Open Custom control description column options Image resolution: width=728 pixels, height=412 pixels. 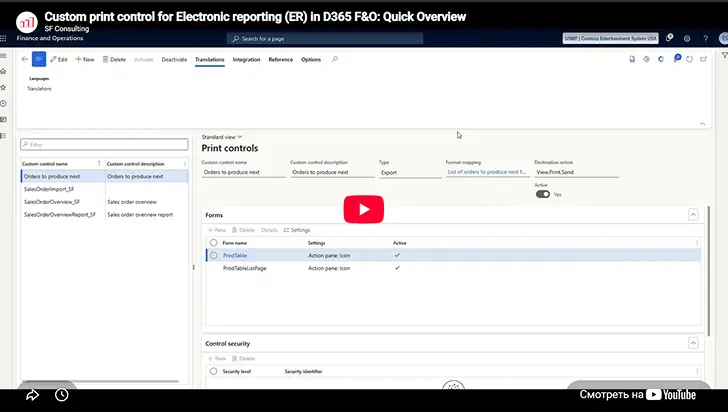click(185, 163)
